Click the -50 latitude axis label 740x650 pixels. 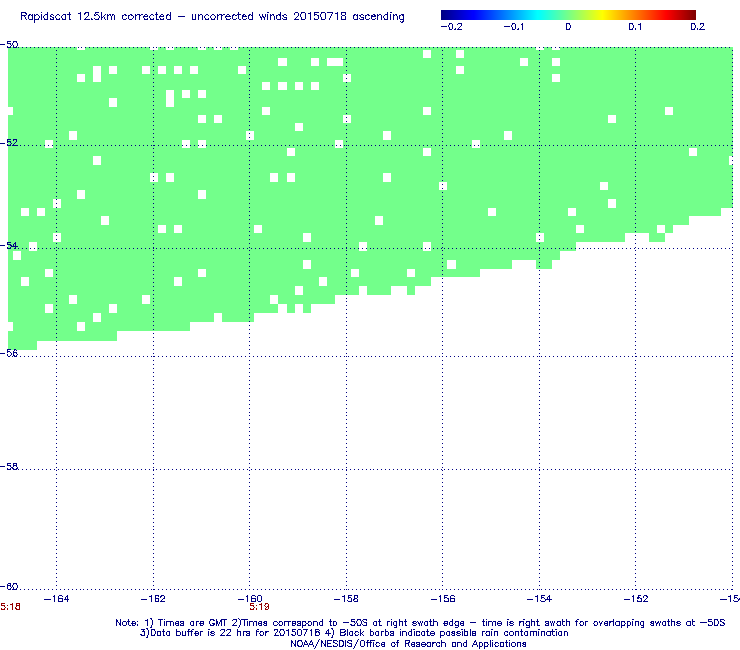tap(9, 45)
